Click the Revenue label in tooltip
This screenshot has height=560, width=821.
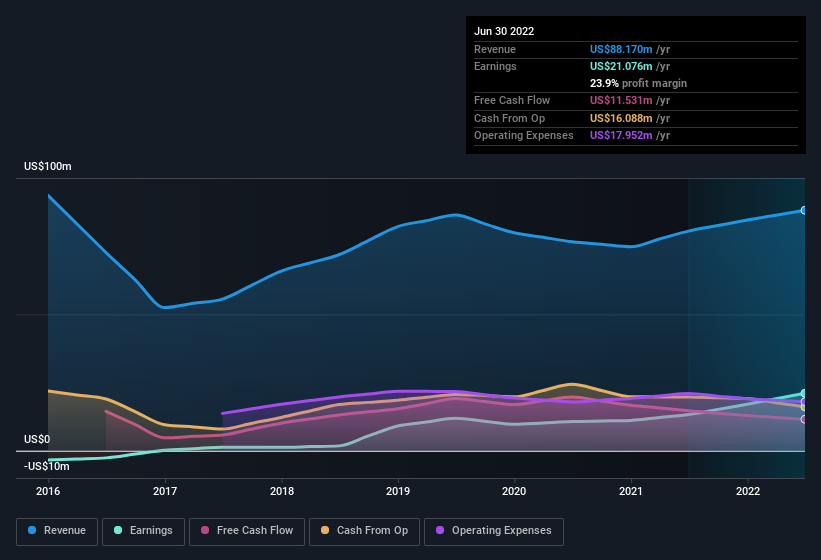point(495,49)
